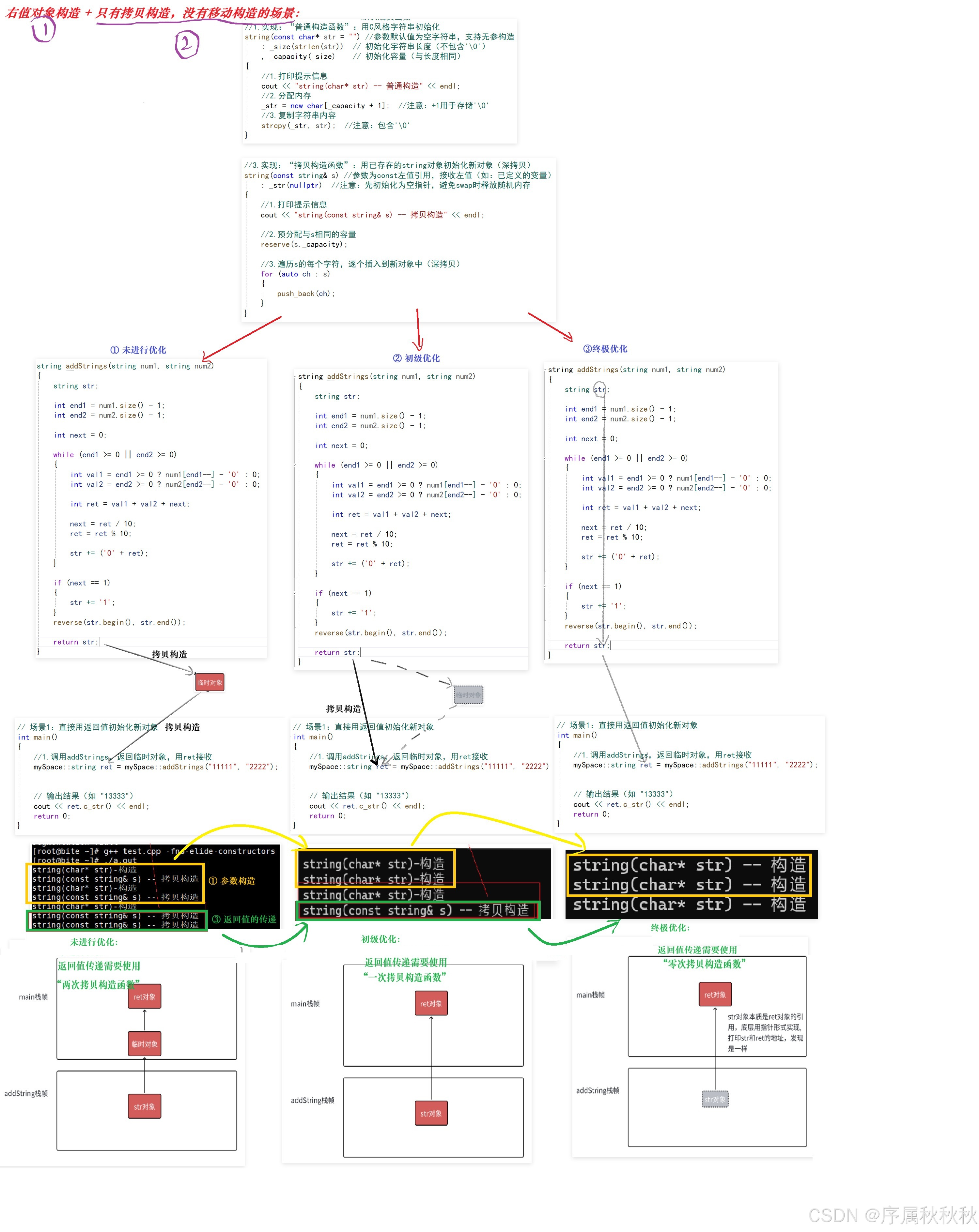Click 临时对象 box inside 未进行优化 main frame
Screen dimensions: 979x1232
144,1043
